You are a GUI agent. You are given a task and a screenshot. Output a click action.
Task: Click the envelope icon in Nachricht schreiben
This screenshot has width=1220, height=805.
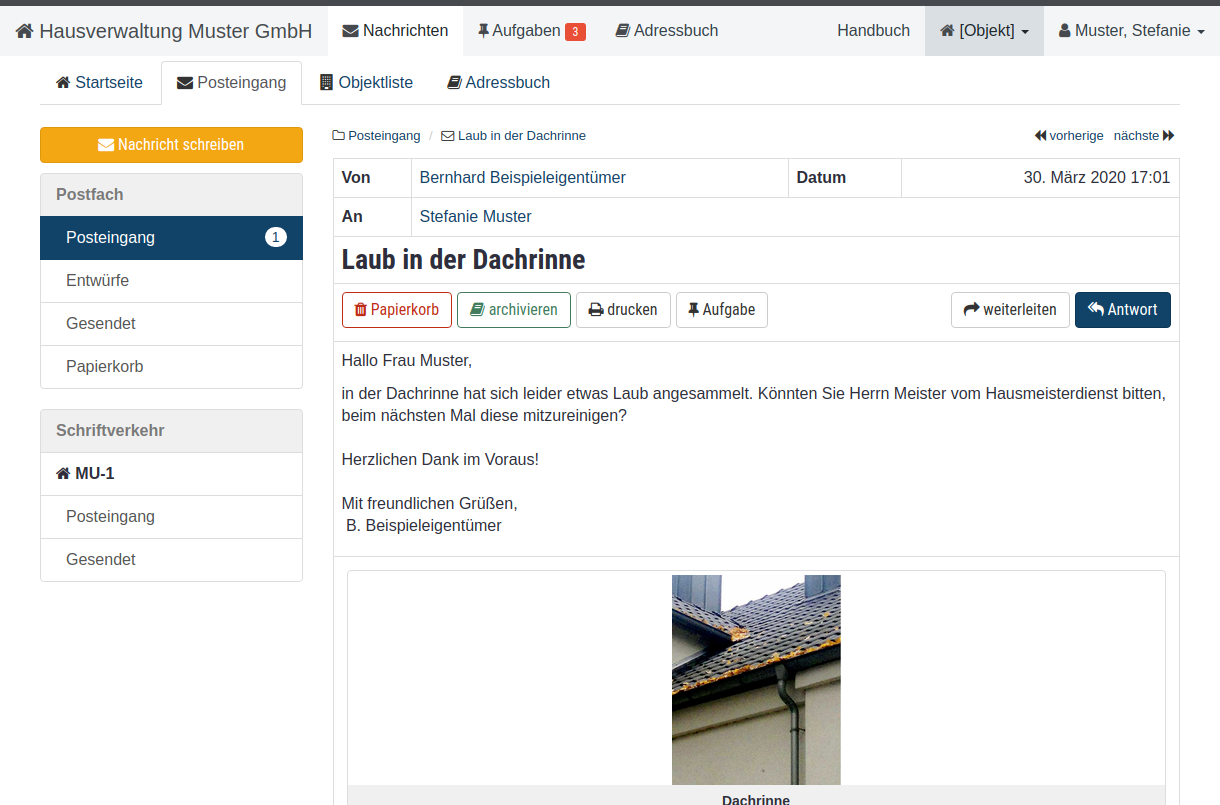coord(106,145)
